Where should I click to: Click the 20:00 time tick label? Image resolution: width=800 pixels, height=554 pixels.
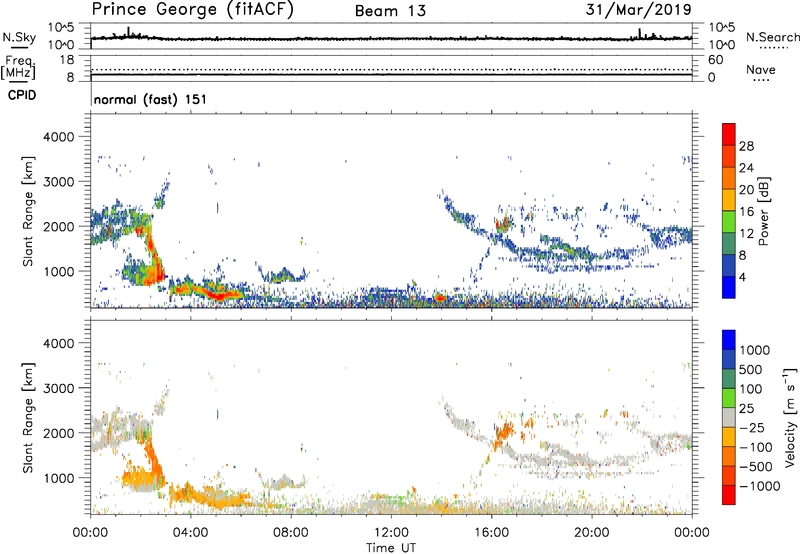tap(591, 533)
